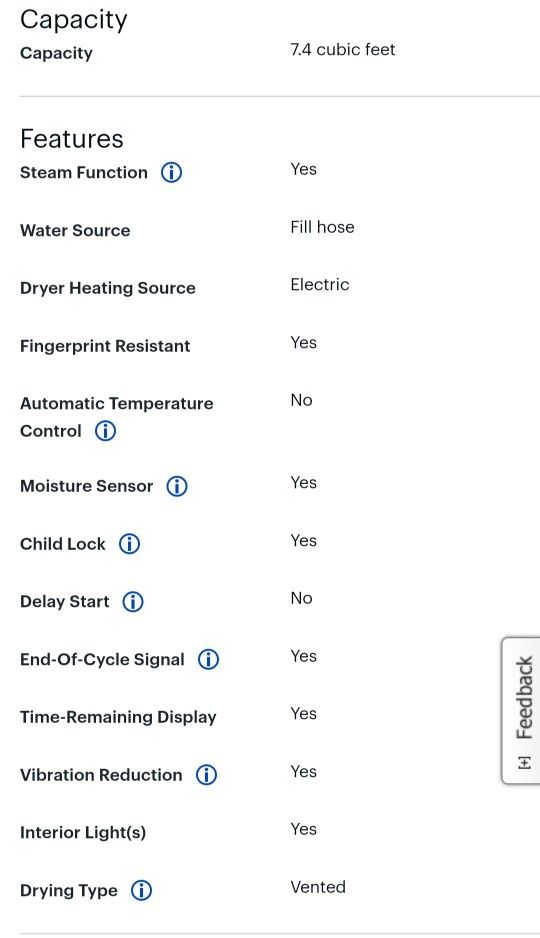Show info for Automatic Temperature Control

(x=105, y=431)
